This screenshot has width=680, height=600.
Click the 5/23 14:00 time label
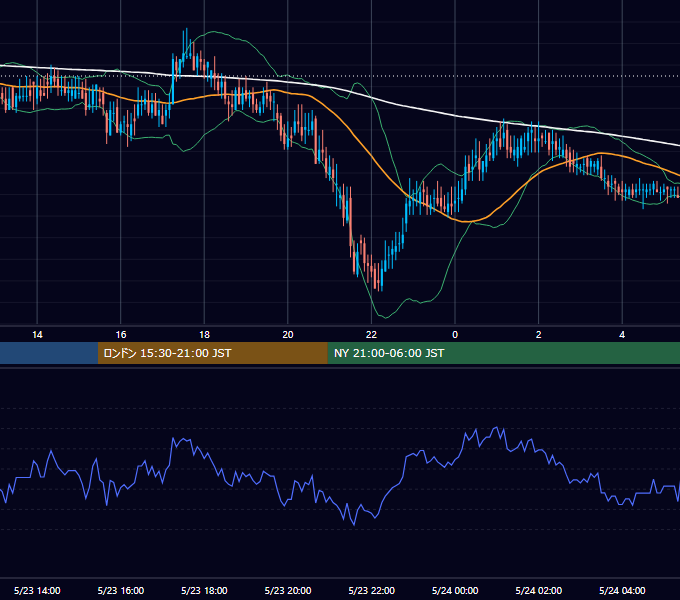[x=37, y=590]
